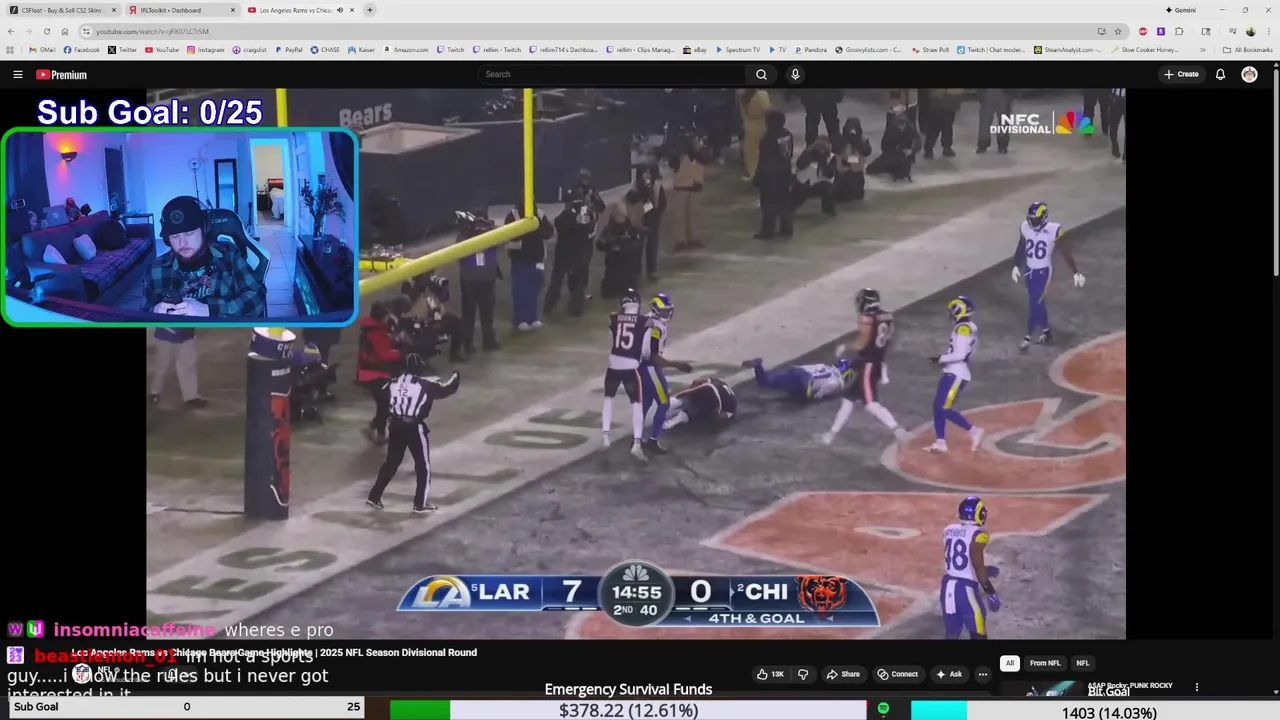The width and height of the screenshot is (1280, 720).
Task: Share the Rams vs Bears video
Action: coord(843,674)
